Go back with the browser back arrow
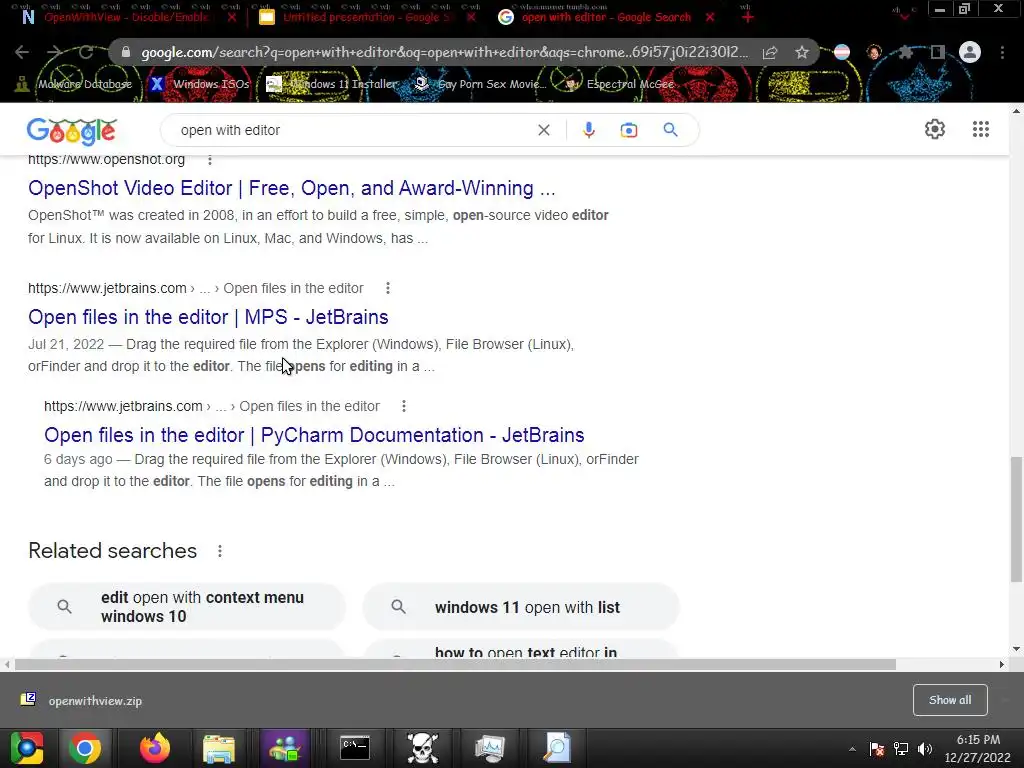The width and height of the screenshot is (1024, 768). (x=22, y=52)
